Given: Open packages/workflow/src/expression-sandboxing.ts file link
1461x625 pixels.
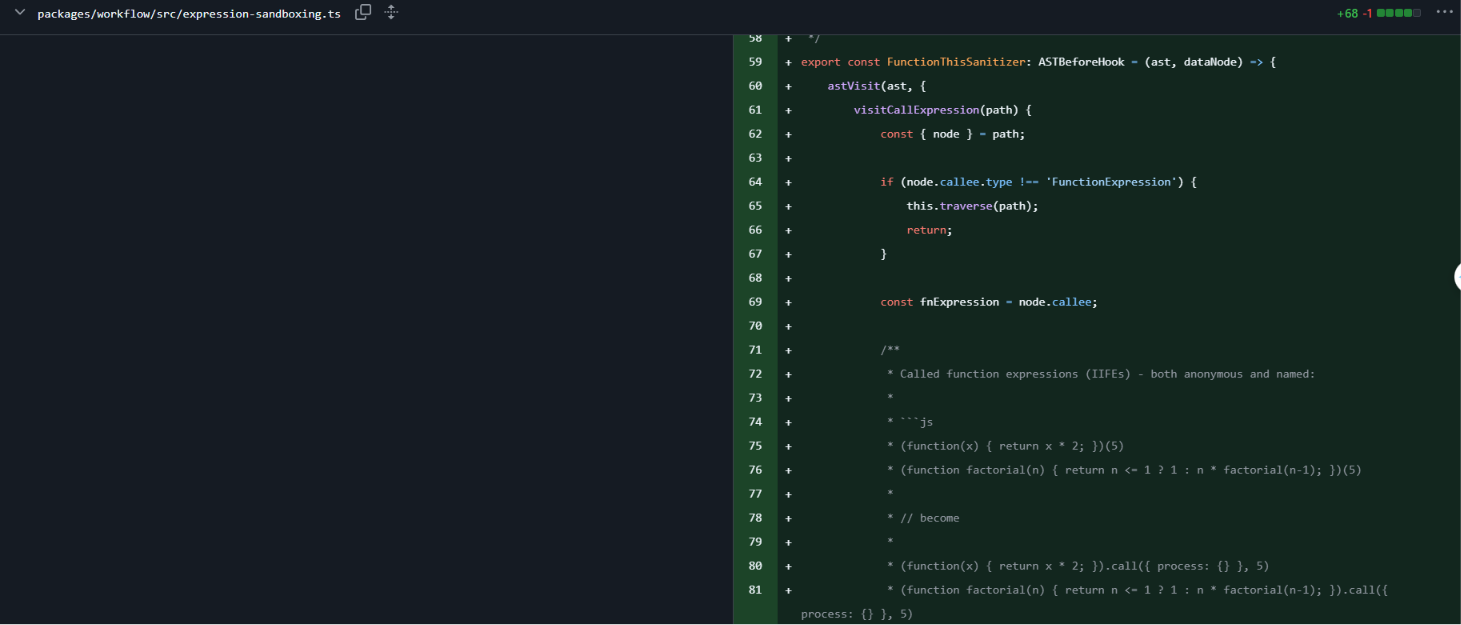Looking at the screenshot, I should pyautogui.click(x=189, y=14).
